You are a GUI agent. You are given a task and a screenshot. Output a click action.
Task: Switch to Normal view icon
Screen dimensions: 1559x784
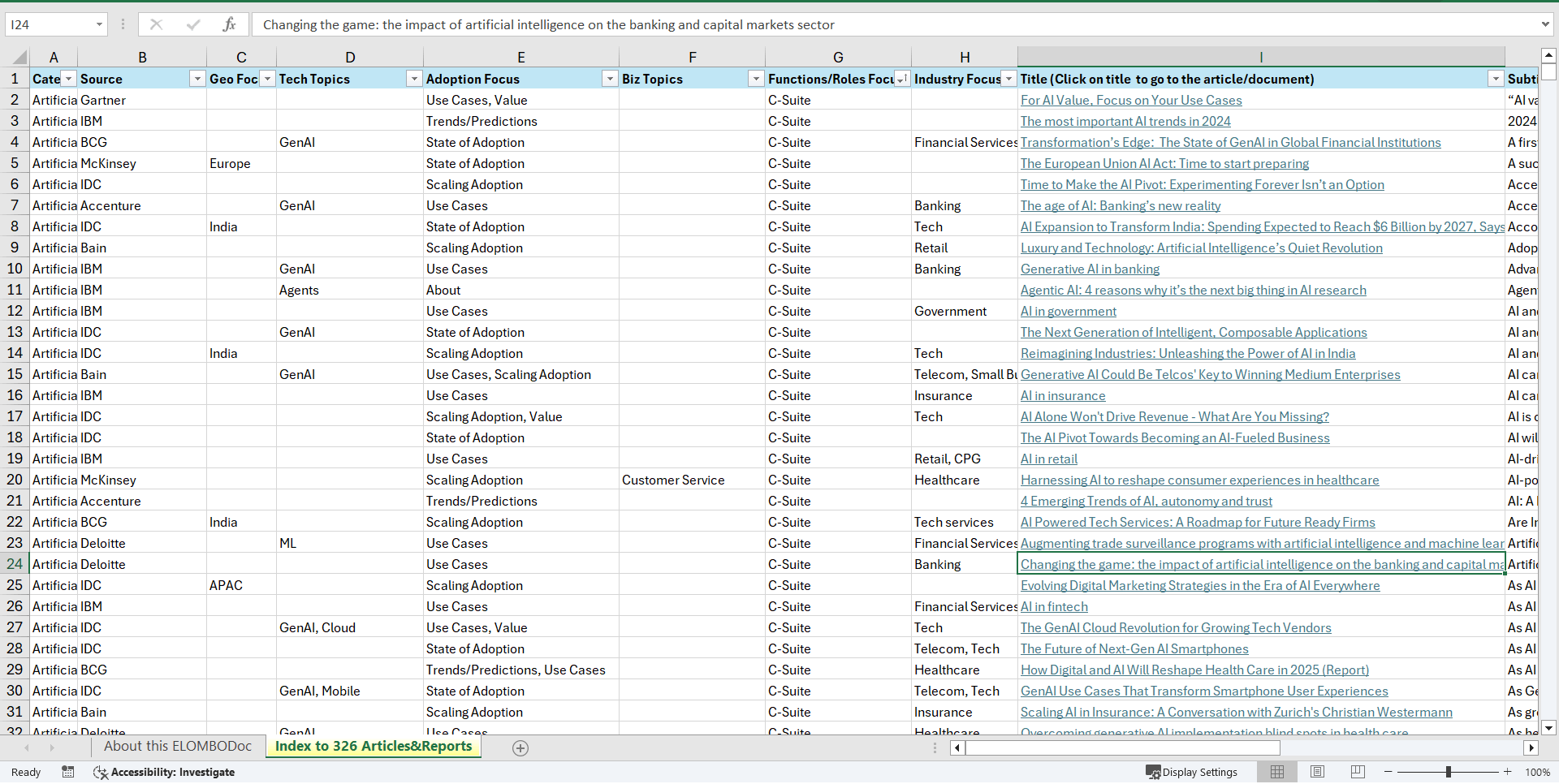1277,772
